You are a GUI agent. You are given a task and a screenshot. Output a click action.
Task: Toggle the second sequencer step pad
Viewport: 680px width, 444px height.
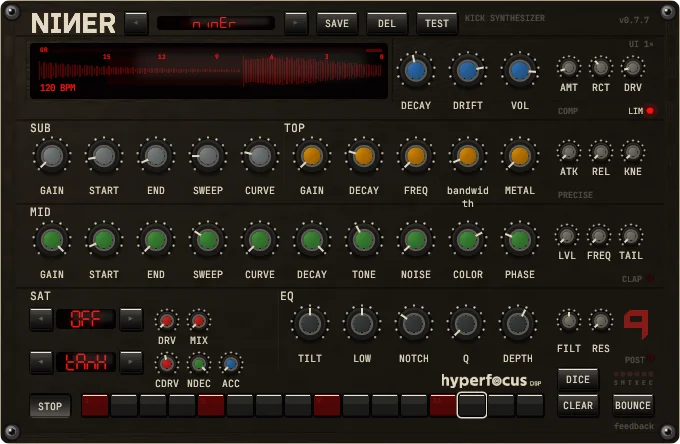[124, 406]
